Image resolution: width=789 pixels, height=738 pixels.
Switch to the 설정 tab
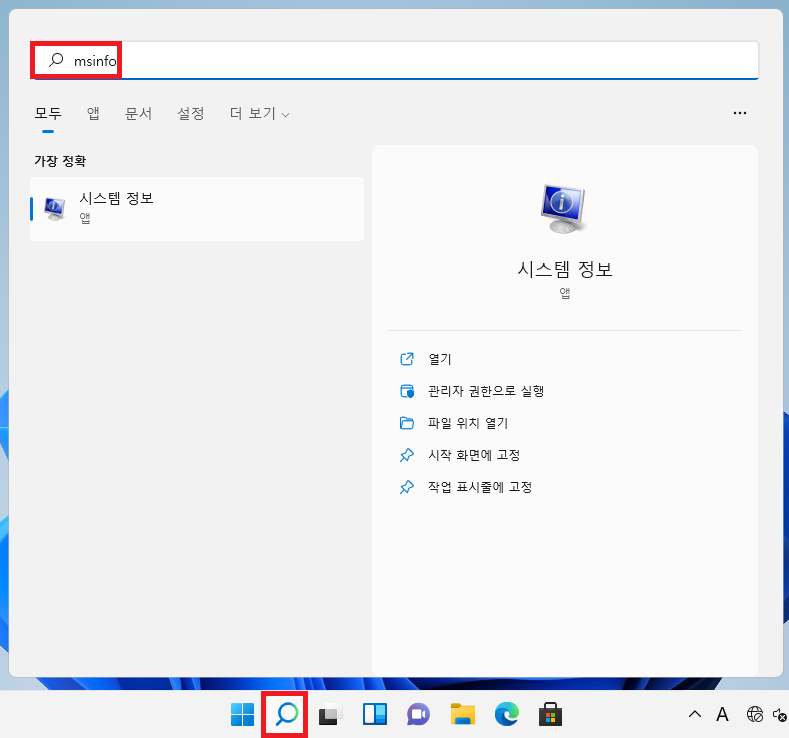coord(191,113)
